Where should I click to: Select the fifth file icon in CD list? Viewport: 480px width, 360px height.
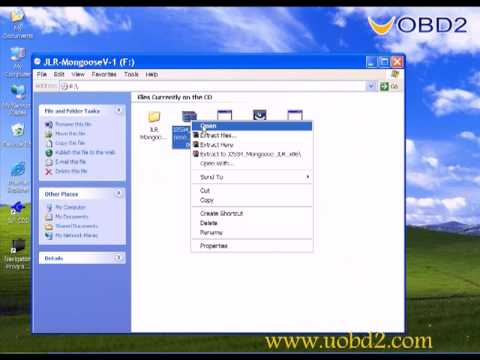[295, 115]
